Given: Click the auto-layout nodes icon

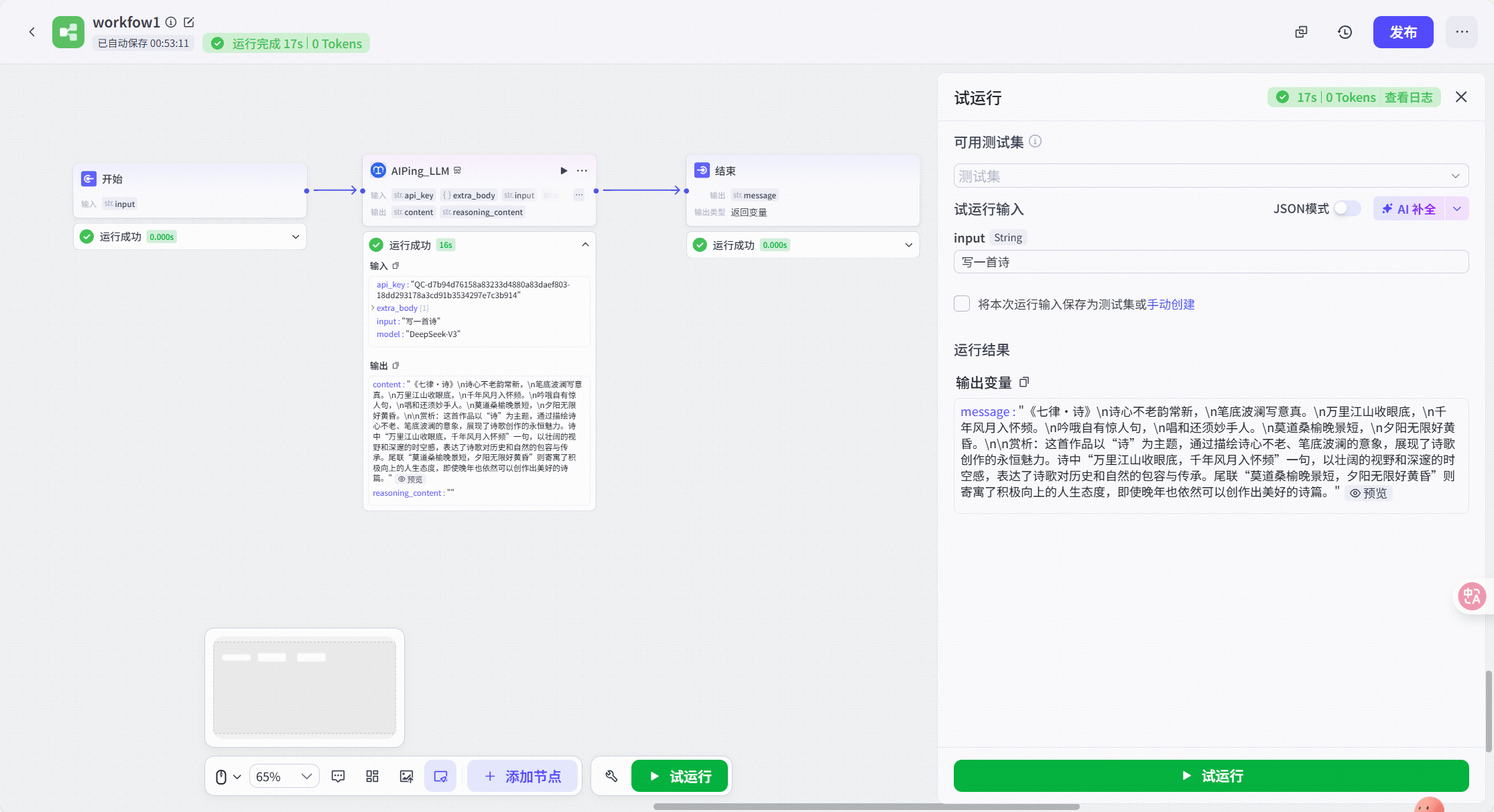Looking at the screenshot, I should [x=373, y=776].
